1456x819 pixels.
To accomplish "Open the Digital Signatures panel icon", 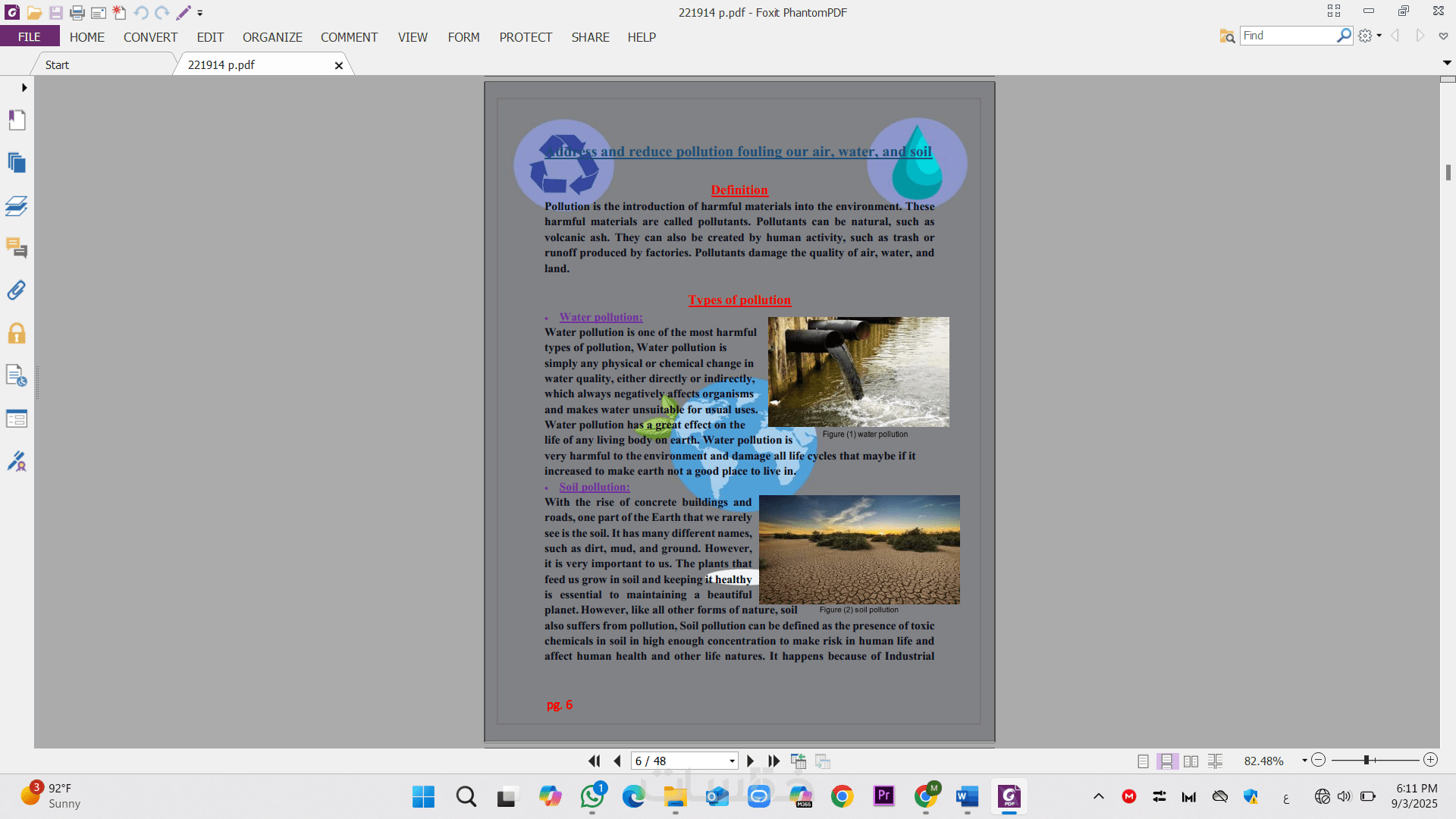I will (17, 462).
